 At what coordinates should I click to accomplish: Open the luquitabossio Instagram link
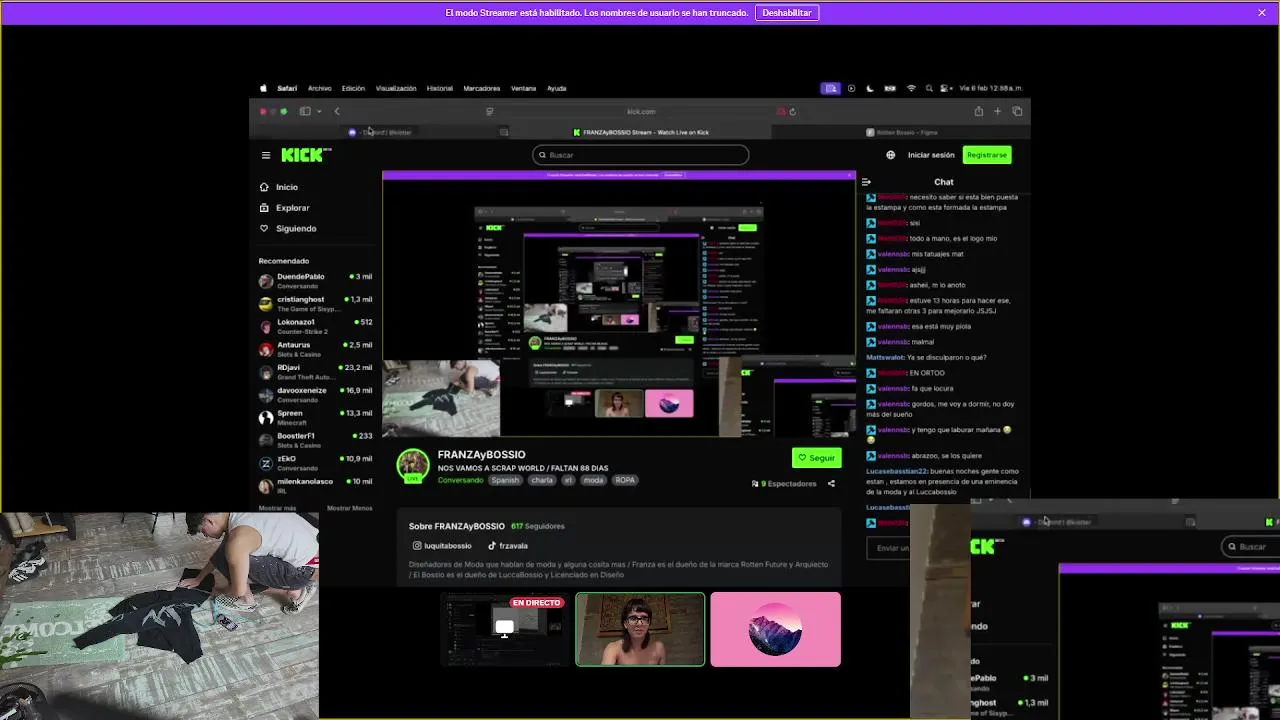442,546
